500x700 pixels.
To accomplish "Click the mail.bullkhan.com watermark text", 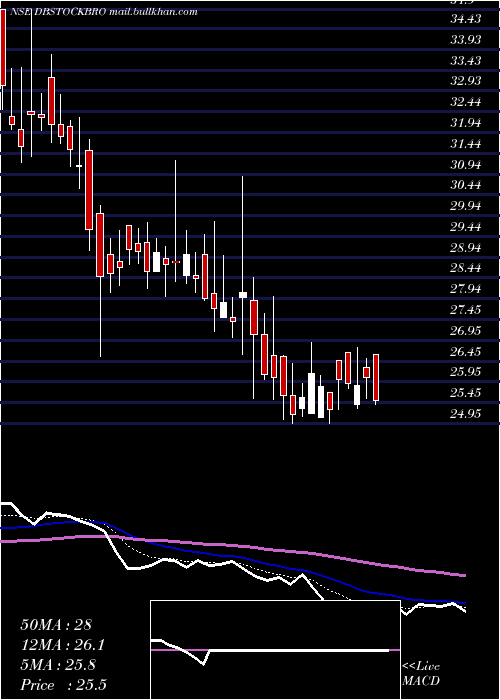I will pyautogui.click(x=152, y=12).
